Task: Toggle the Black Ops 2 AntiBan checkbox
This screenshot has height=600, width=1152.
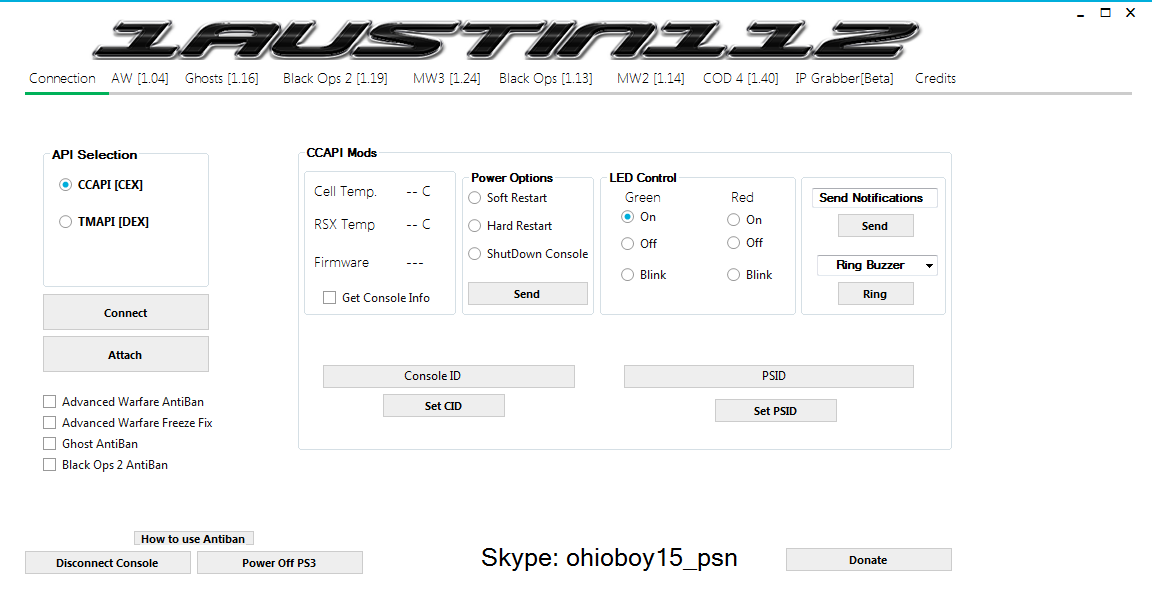Action: (x=50, y=465)
